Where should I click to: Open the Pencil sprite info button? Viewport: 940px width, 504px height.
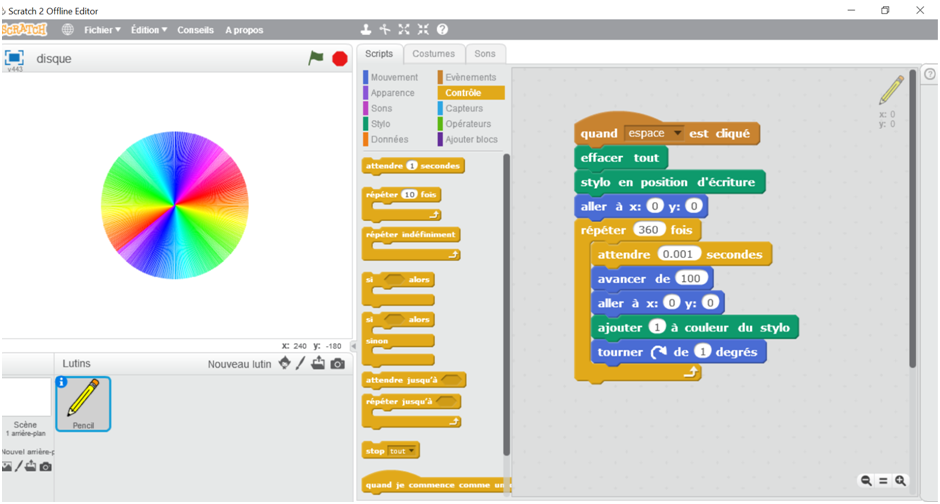coord(63,382)
